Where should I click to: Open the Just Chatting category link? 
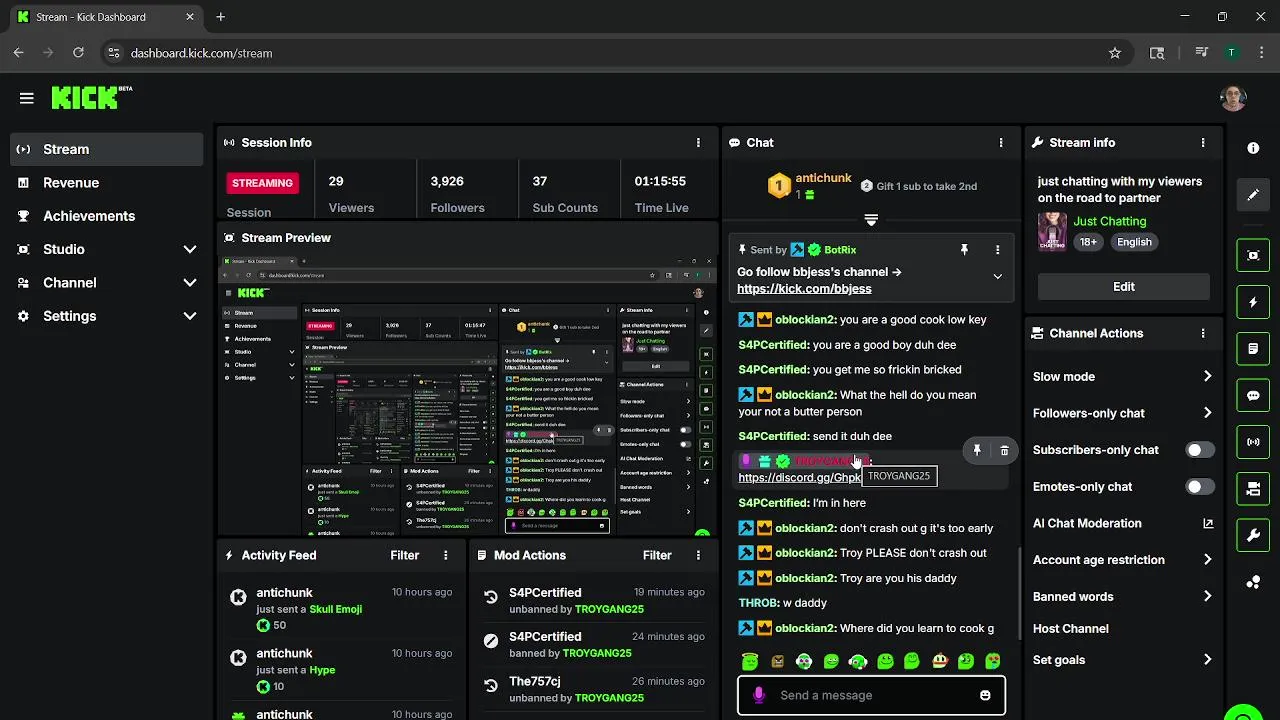(1110, 221)
